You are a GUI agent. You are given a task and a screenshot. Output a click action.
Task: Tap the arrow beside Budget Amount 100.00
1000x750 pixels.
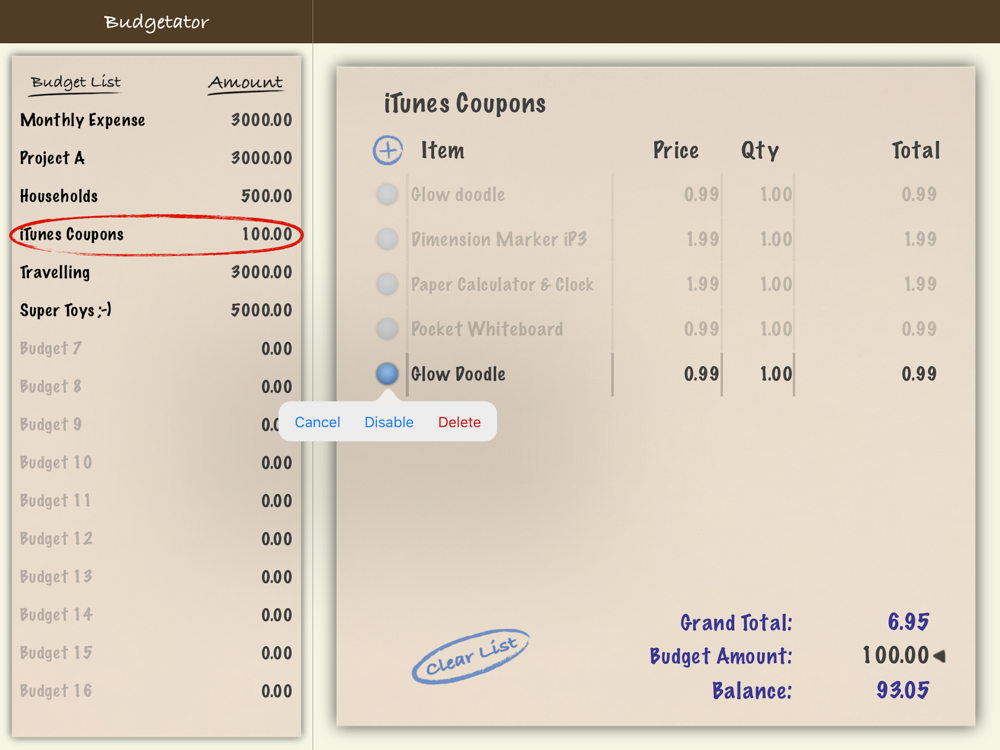click(939, 656)
